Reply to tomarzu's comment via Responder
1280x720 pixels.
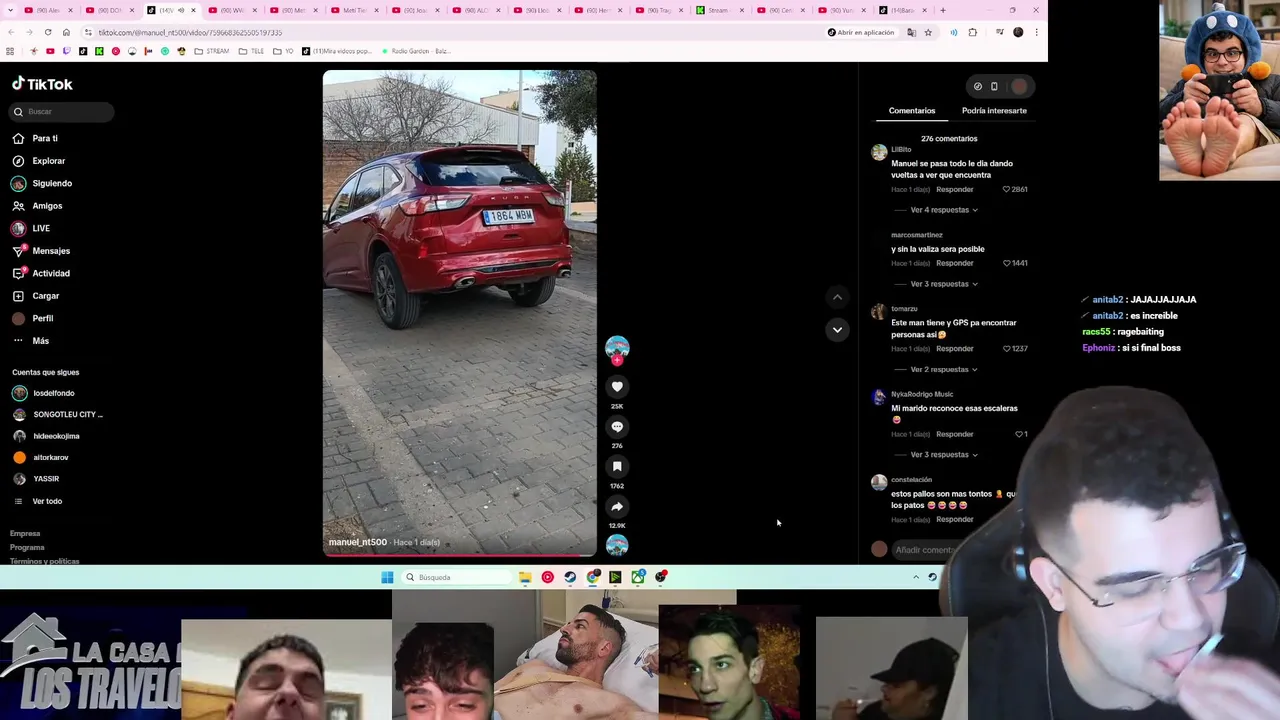tap(954, 349)
